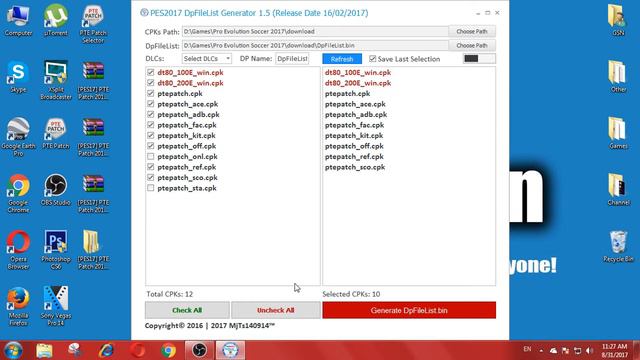
Task: Toggle Save Last Selection checkbox
Action: click(373, 59)
